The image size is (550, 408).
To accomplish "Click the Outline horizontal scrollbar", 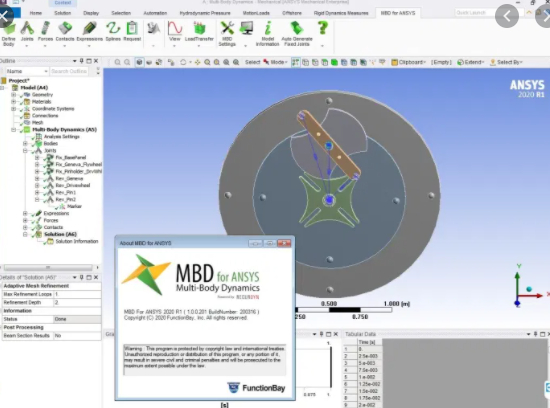I will 48,267.
